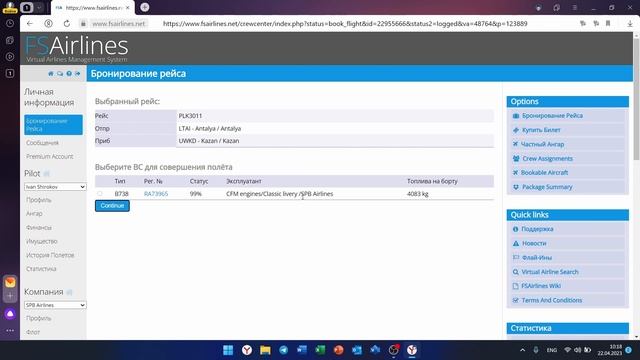
Task: Open Новости in Quick links
Action: [534, 243]
